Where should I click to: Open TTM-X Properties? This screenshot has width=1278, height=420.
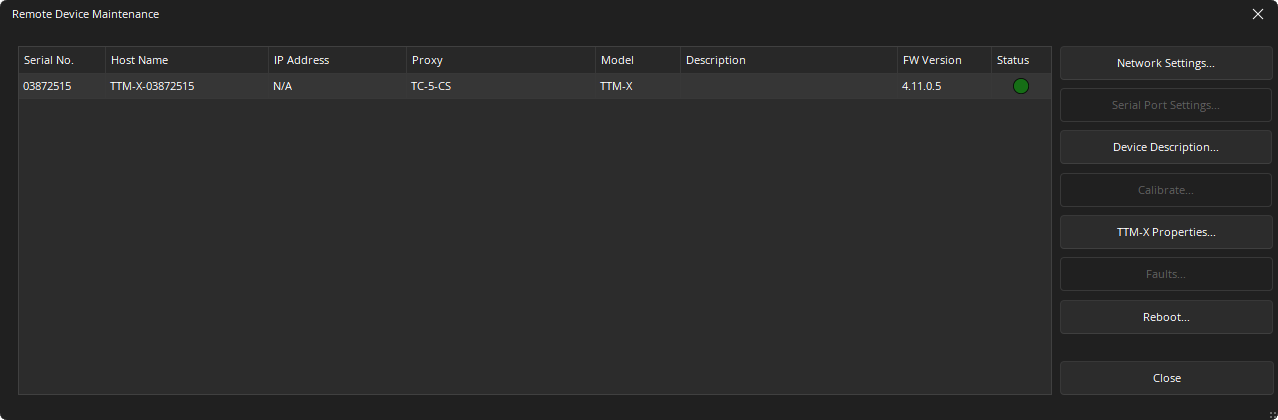point(1165,232)
